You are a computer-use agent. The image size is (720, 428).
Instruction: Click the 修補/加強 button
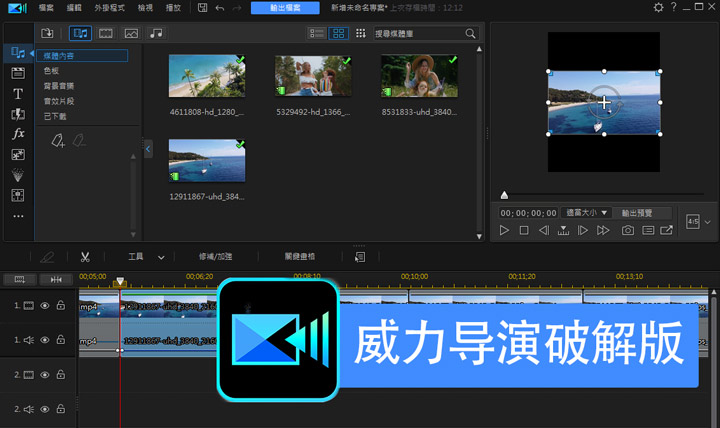click(x=215, y=257)
